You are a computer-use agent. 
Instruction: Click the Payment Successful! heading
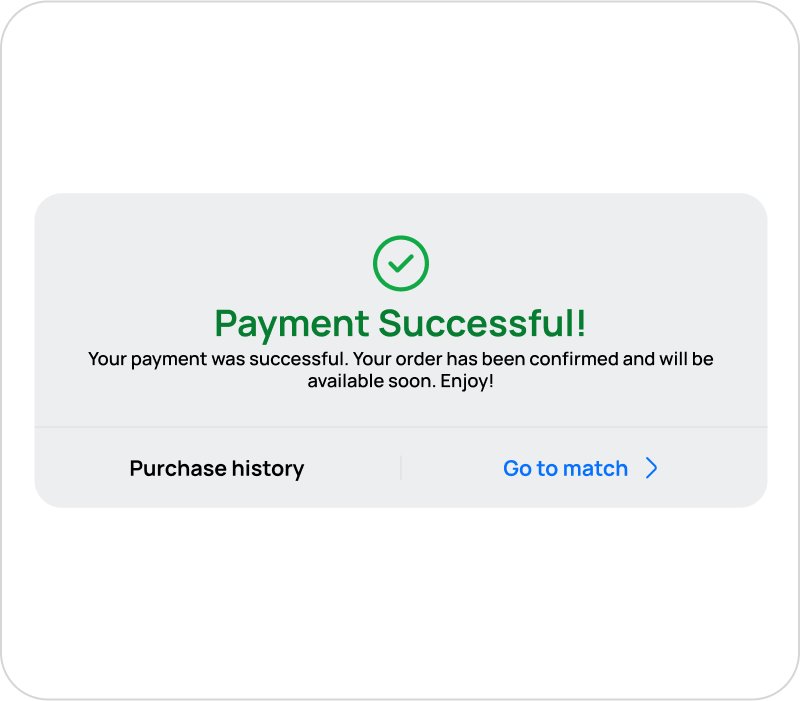[x=400, y=323]
